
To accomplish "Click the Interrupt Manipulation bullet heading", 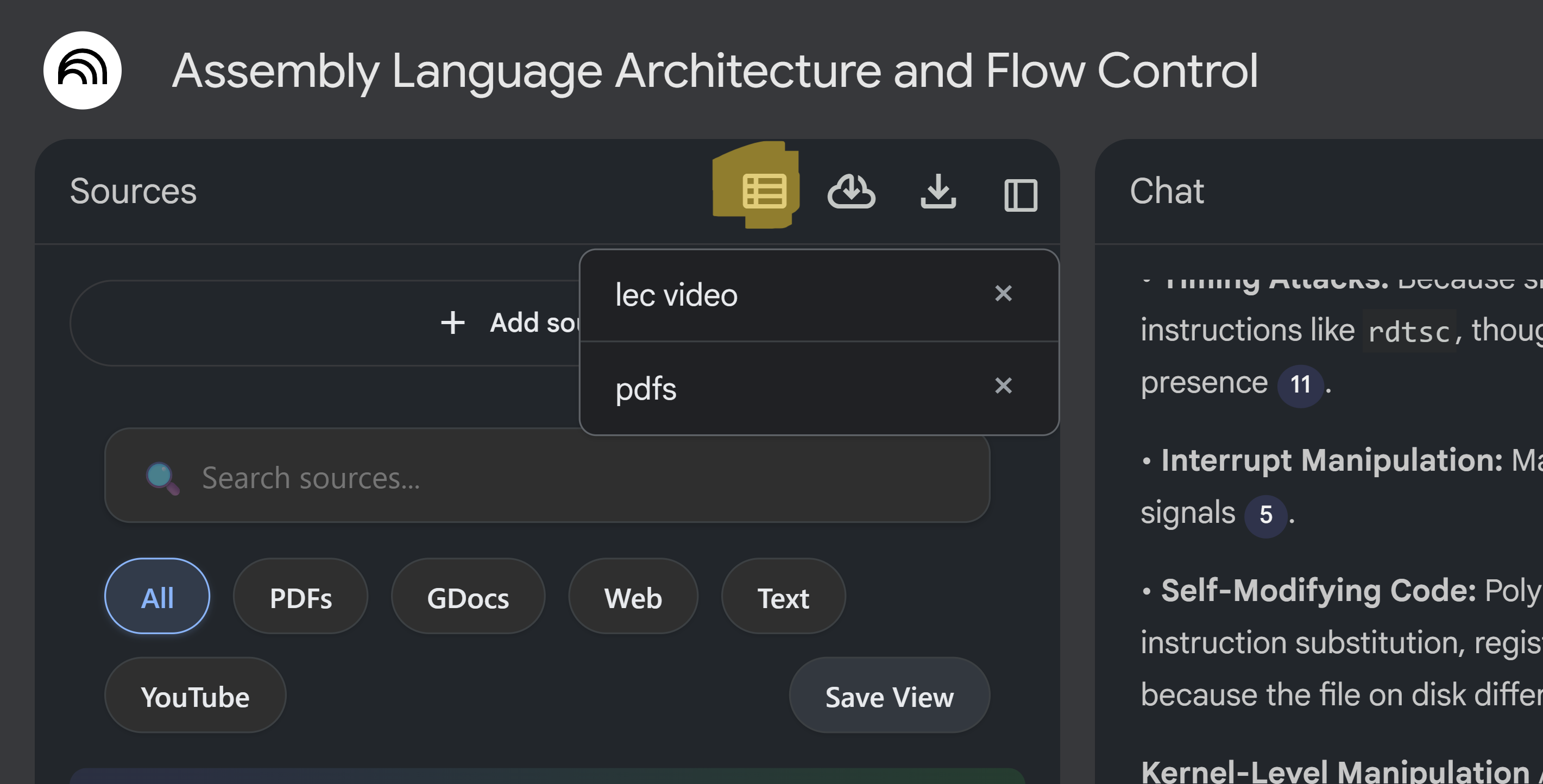I will pyautogui.click(x=1331, y=460).
